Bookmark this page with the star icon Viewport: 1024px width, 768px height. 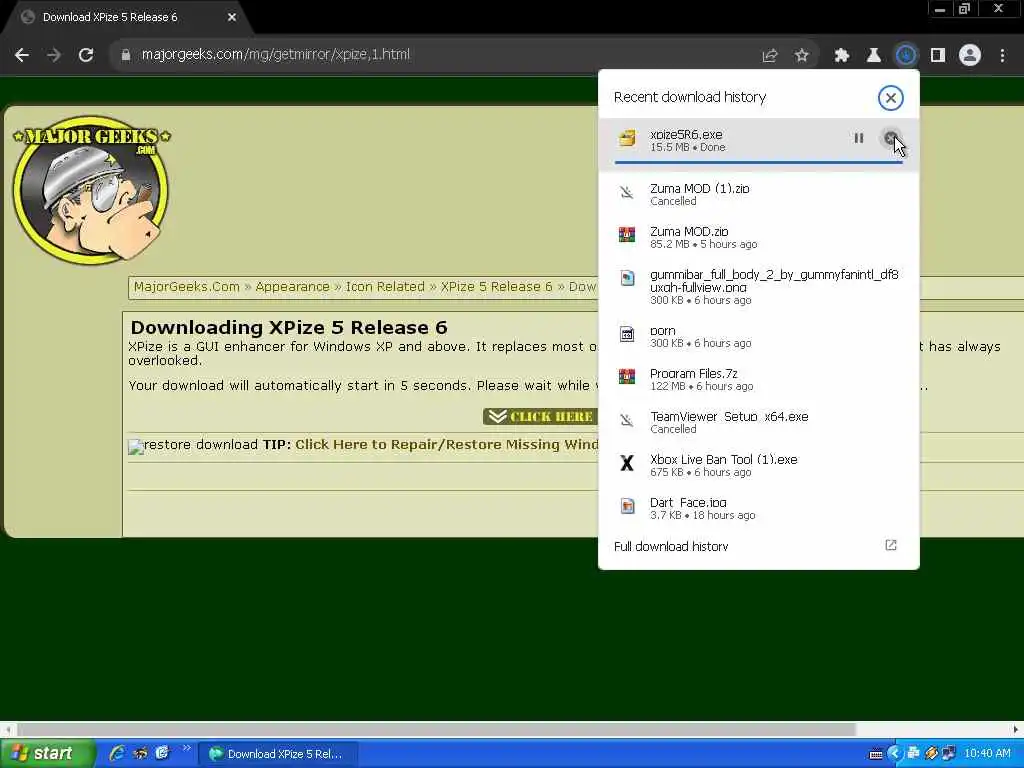(x=802, y=56)
